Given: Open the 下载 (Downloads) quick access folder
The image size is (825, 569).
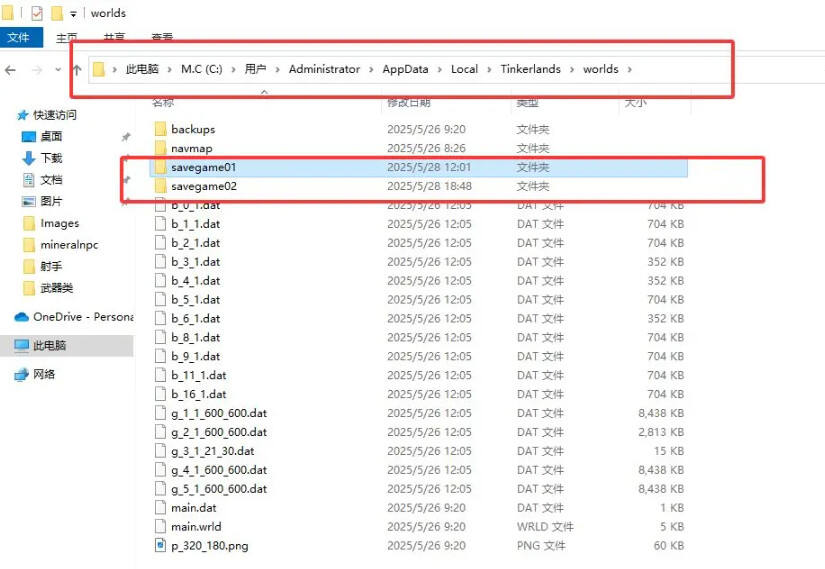Looking at the screenshot, I should click(50, 158).
